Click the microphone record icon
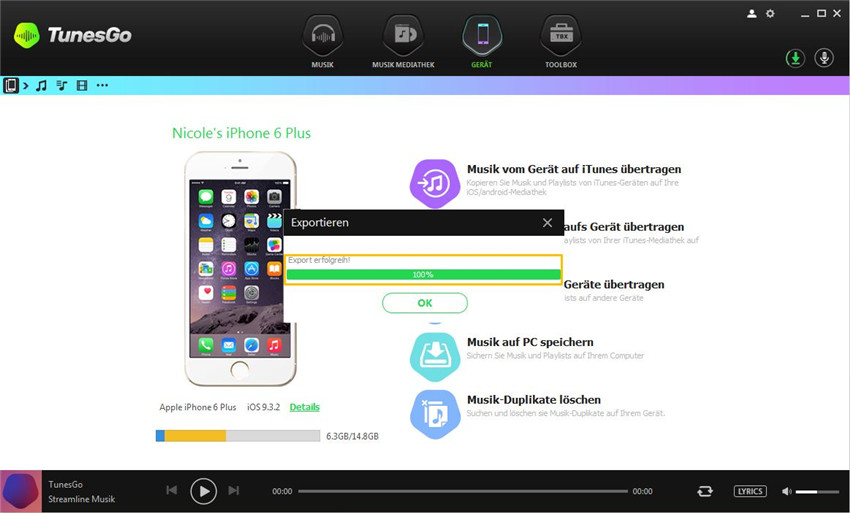Viewport: 850px width, 513px height. (824, 58)
